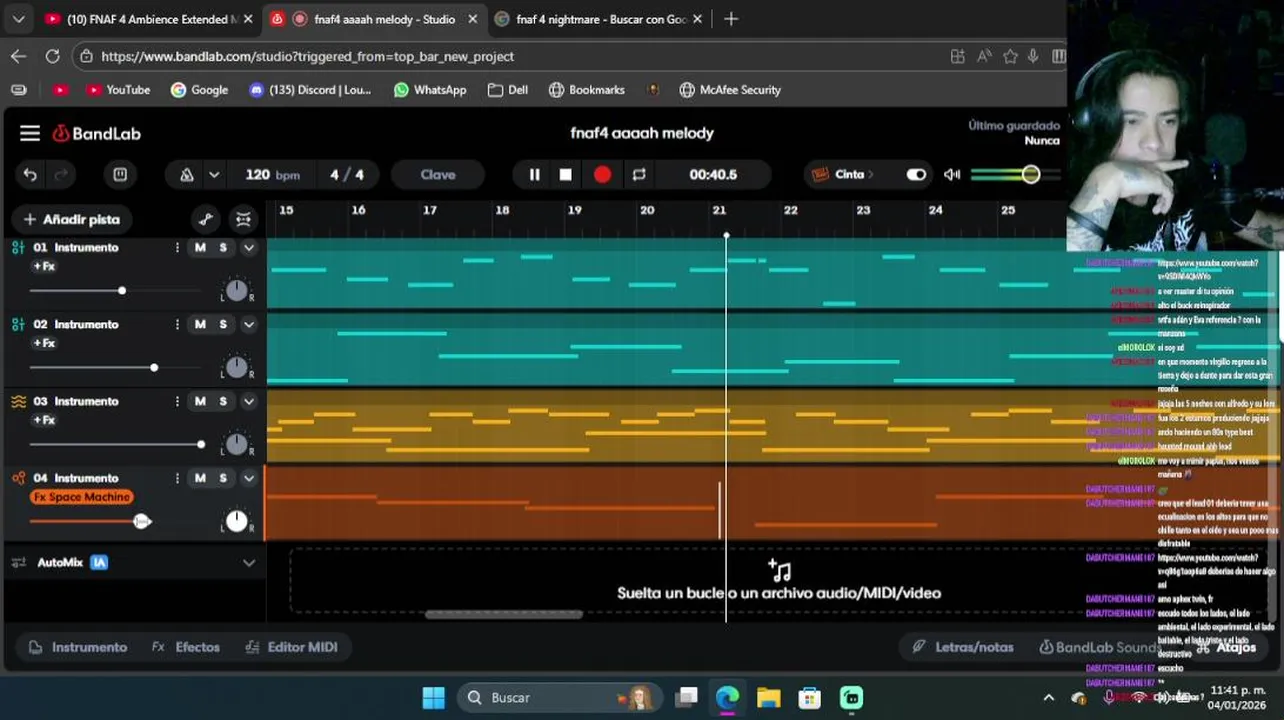Image resolution: width=1284 pixels, height=720 pixels.
Task: Select track 01 instrument icon
Action: tap(18, 247)
